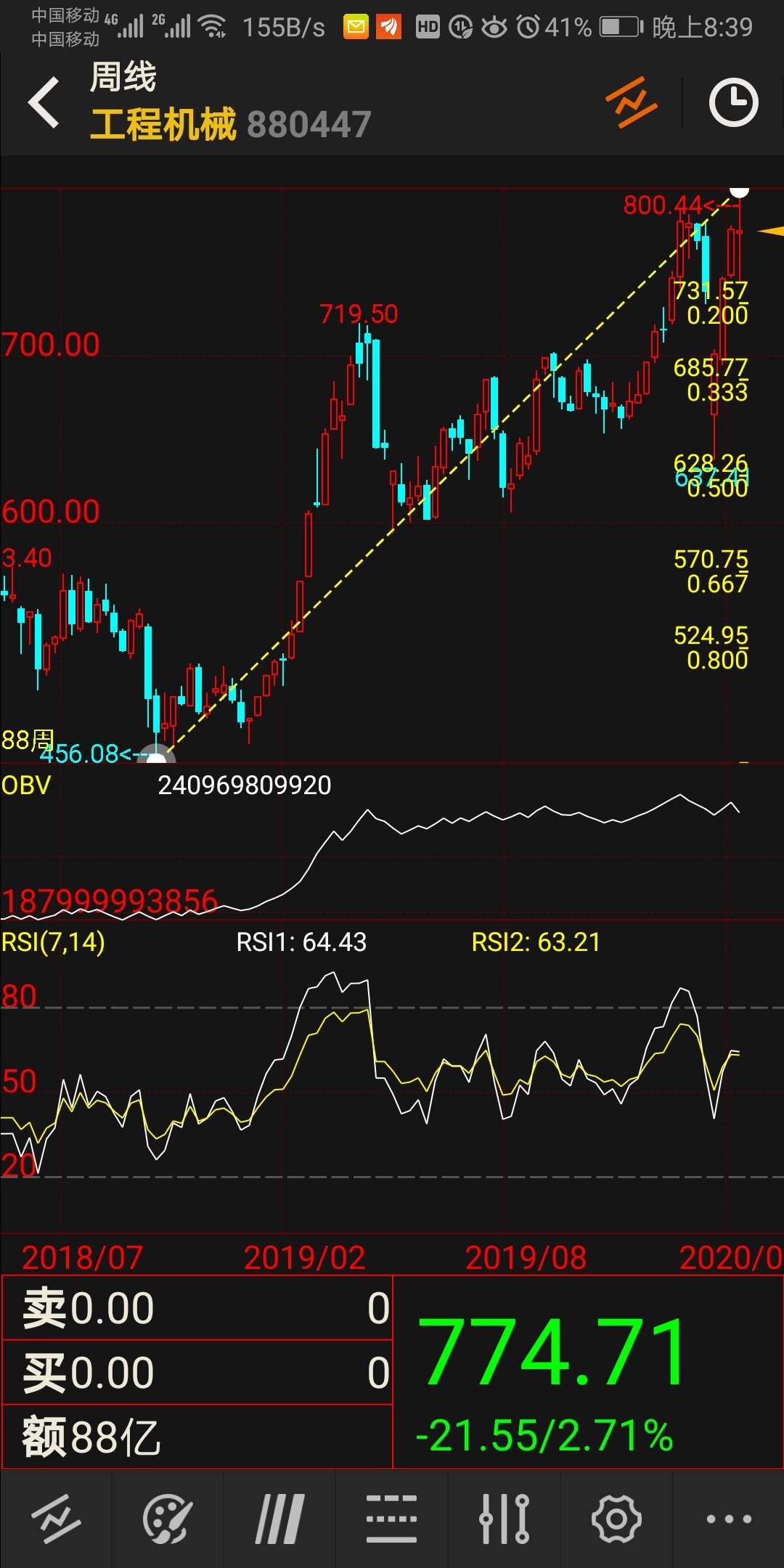This screenshot has height=1568, width=784.
Task: Open the color palette icon
Action: (168, 1519)
